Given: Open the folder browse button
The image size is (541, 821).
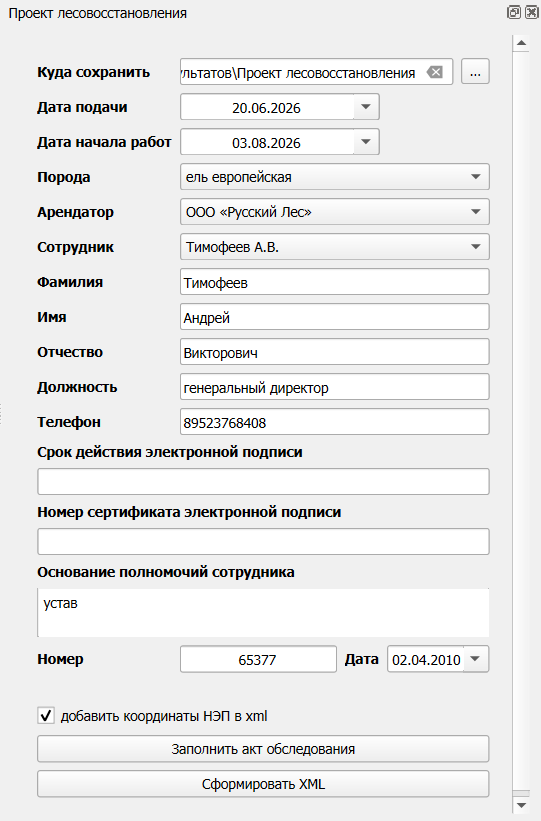Looking at the screenshot, I should 475,72.
